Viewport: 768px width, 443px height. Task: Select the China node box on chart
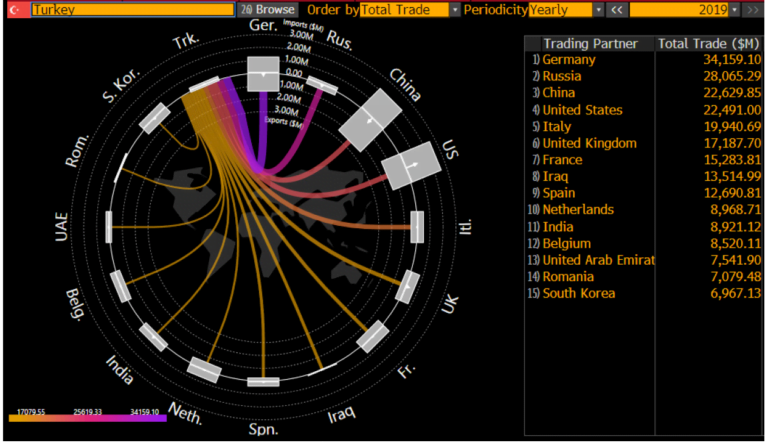pos(368,119)
